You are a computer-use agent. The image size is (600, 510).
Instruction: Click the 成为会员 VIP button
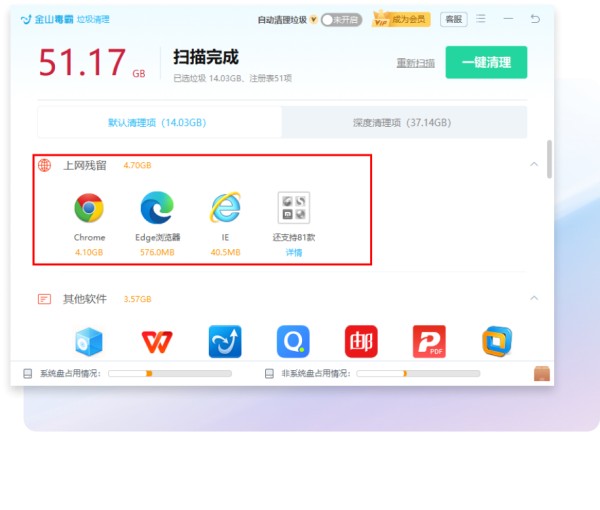click(x=401, y=19)
